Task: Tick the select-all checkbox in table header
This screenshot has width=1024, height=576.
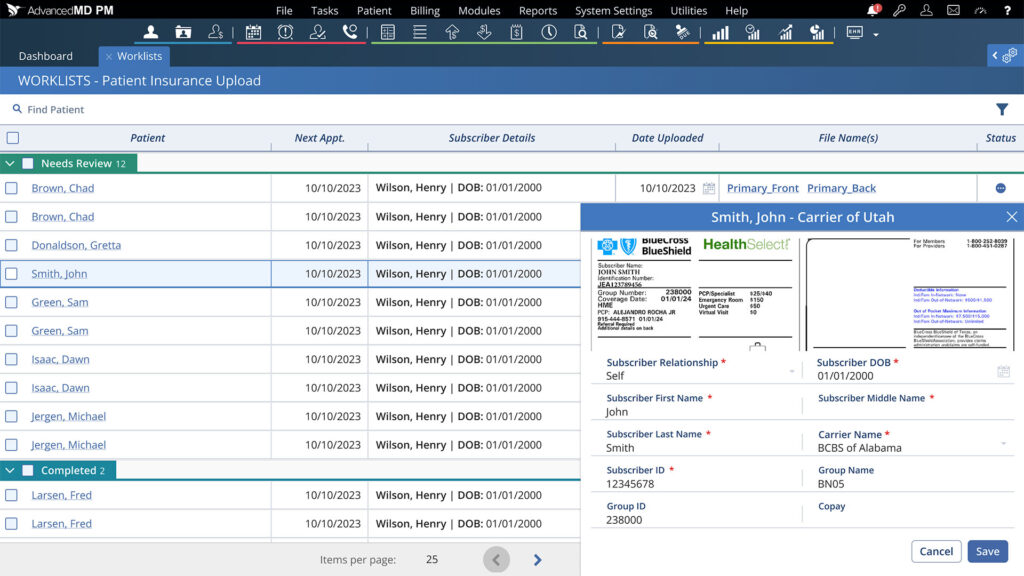Action: (x=12, y=138)
